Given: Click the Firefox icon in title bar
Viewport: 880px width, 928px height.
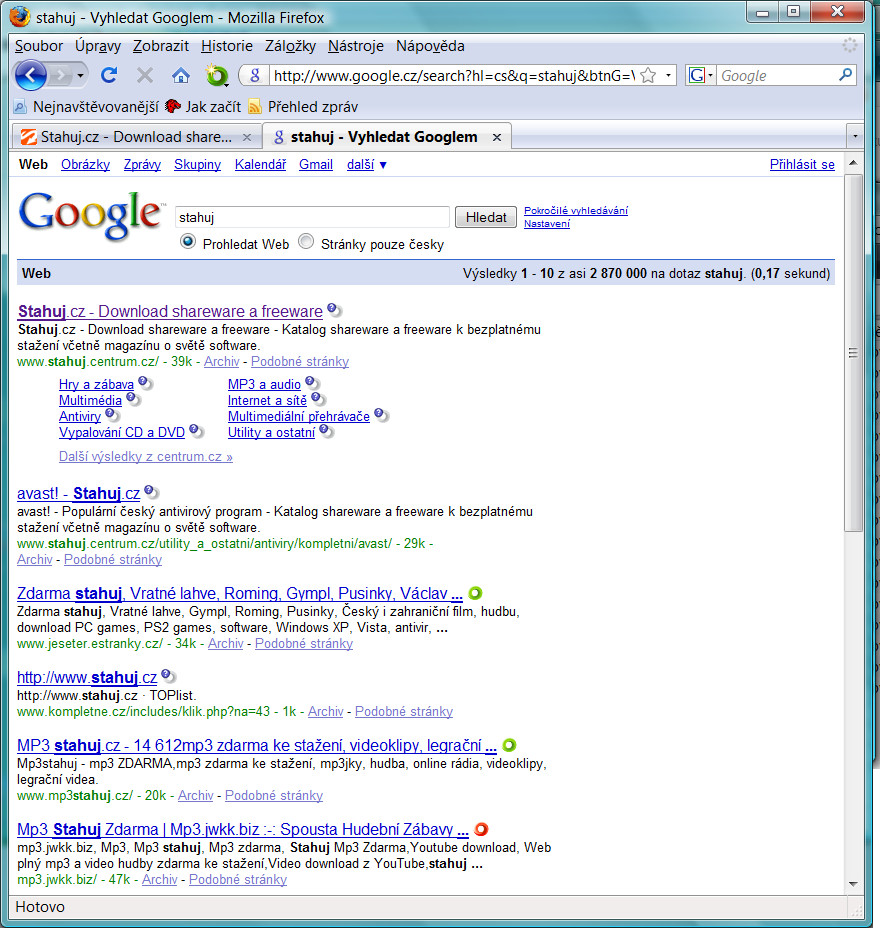Looking at the screenshot, I should click(x=20, y=17).
